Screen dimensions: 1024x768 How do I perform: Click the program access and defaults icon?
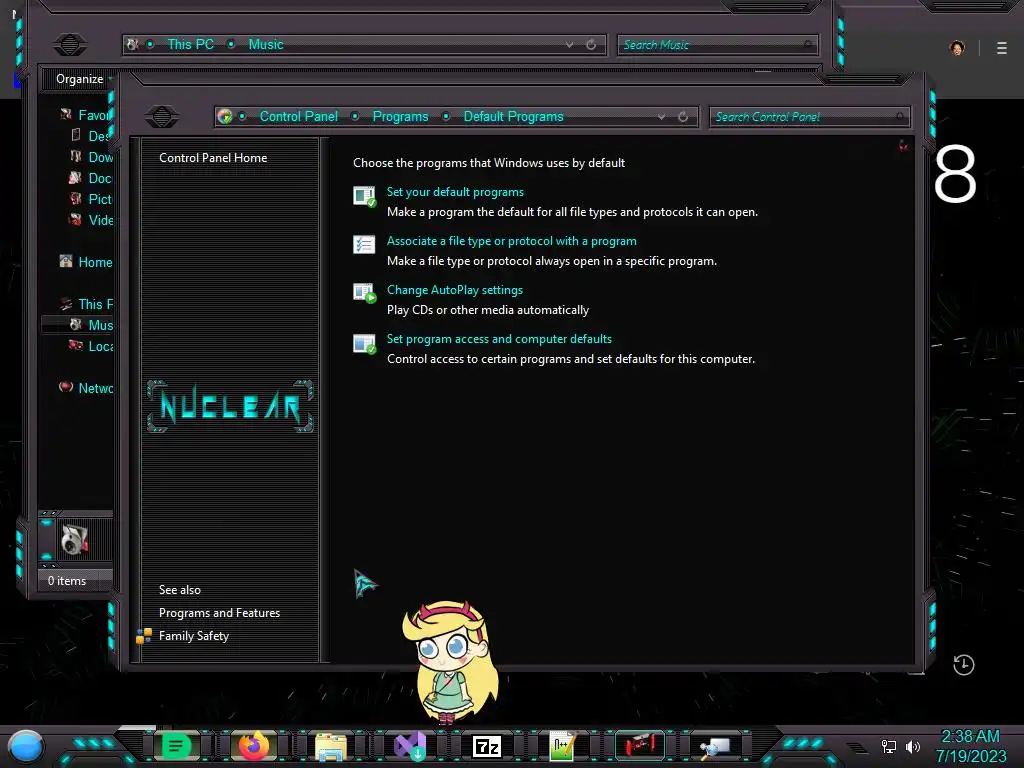(364, 343)
